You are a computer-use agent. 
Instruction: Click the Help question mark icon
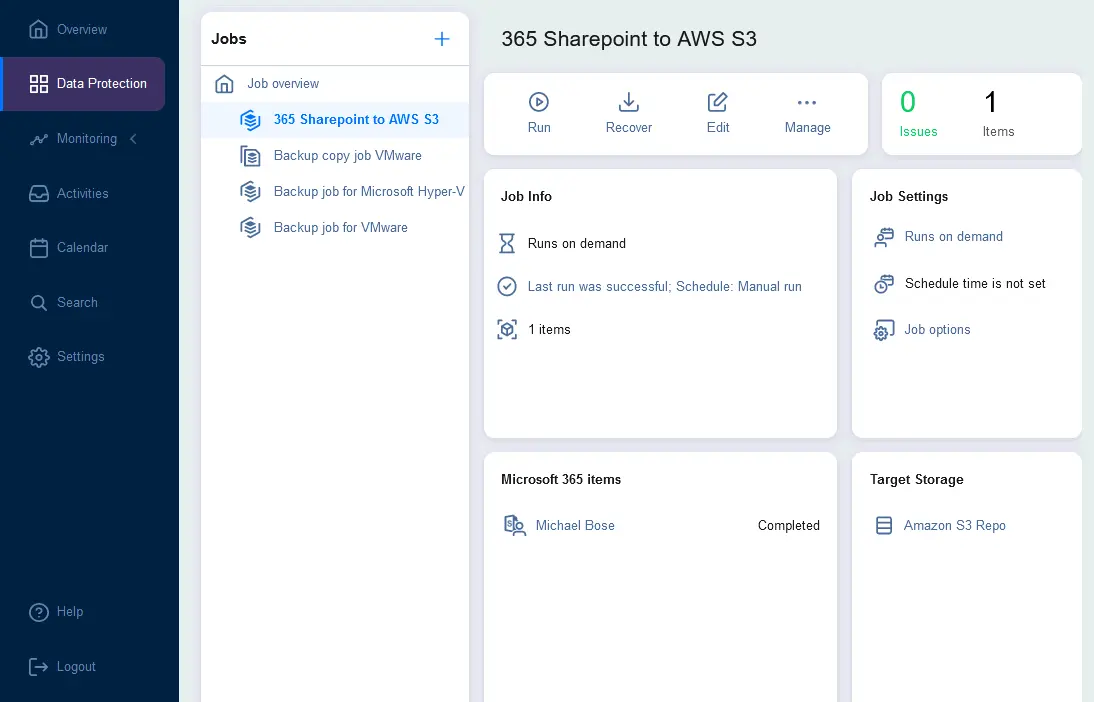[38, 612]
